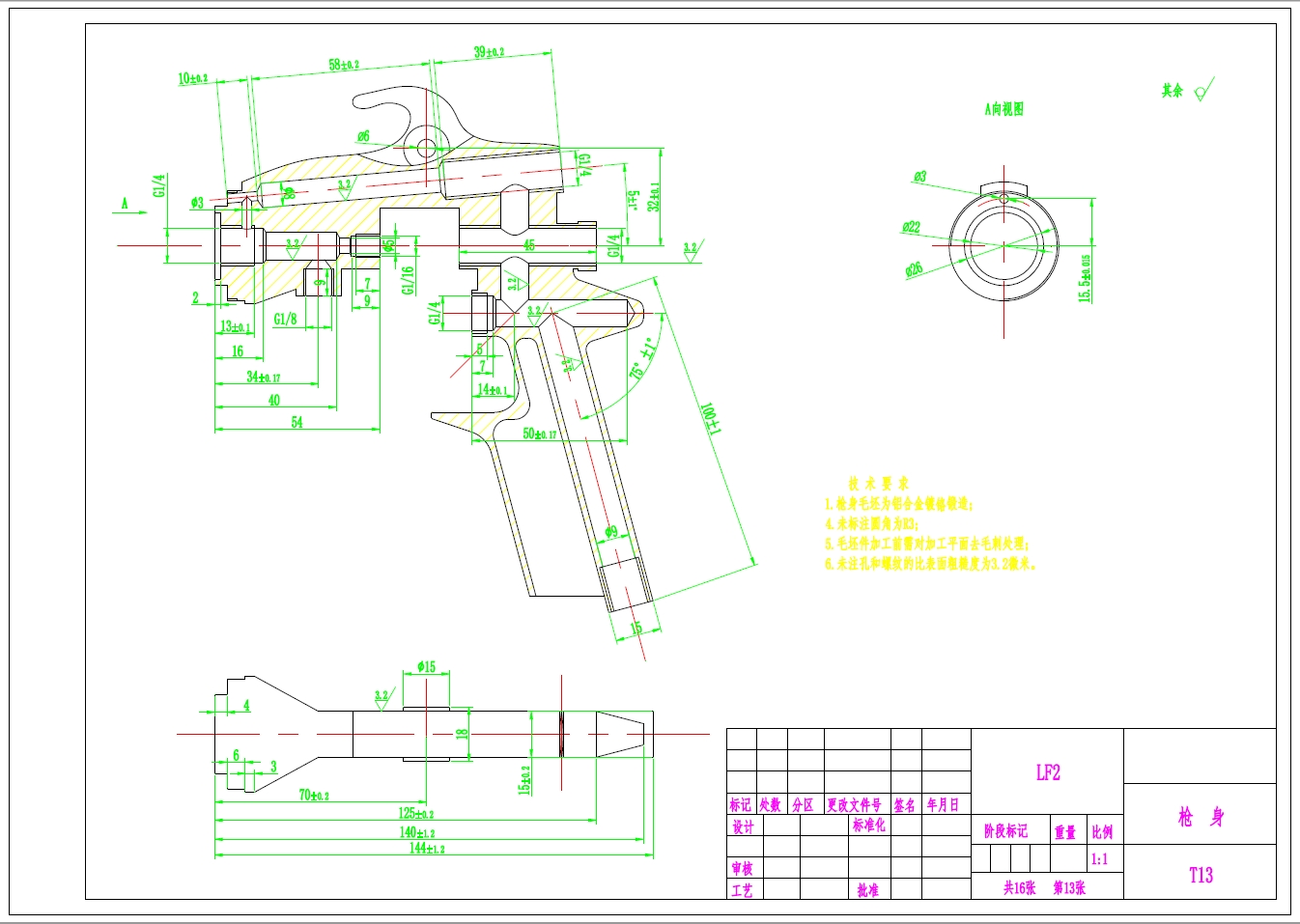Select the '15.5±0.015' dimension text
The width and height of the screenshot is (1300, 924).
coord(1085,279)
